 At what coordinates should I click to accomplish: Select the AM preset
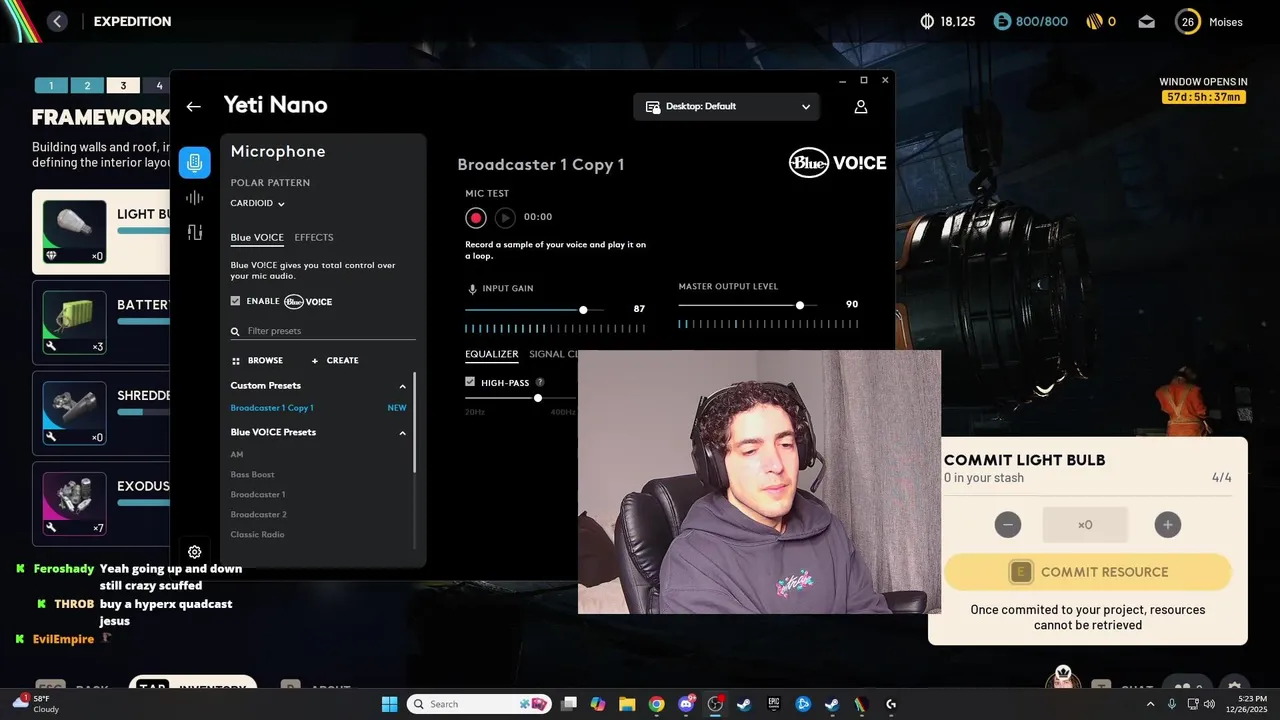click(237, 455)
